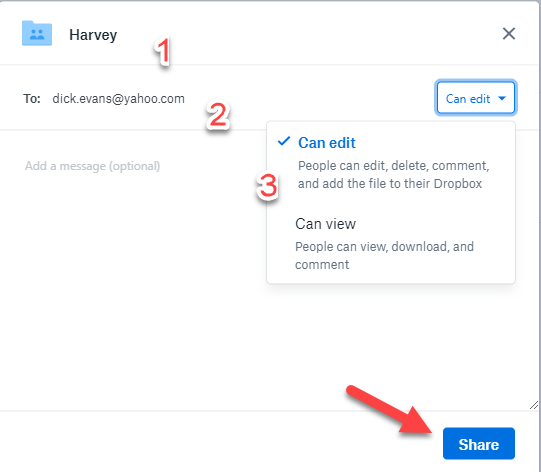The width and height of the screenshot is (541, 472).
Task: Click the red number 2 annotation
Action: [218, 116]
